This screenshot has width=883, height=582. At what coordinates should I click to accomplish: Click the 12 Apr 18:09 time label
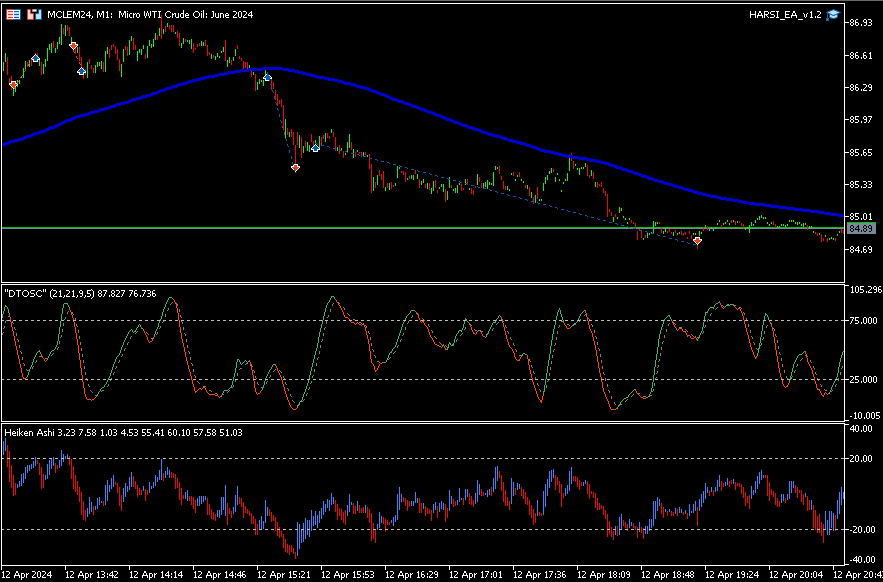[x=605, y=575]
